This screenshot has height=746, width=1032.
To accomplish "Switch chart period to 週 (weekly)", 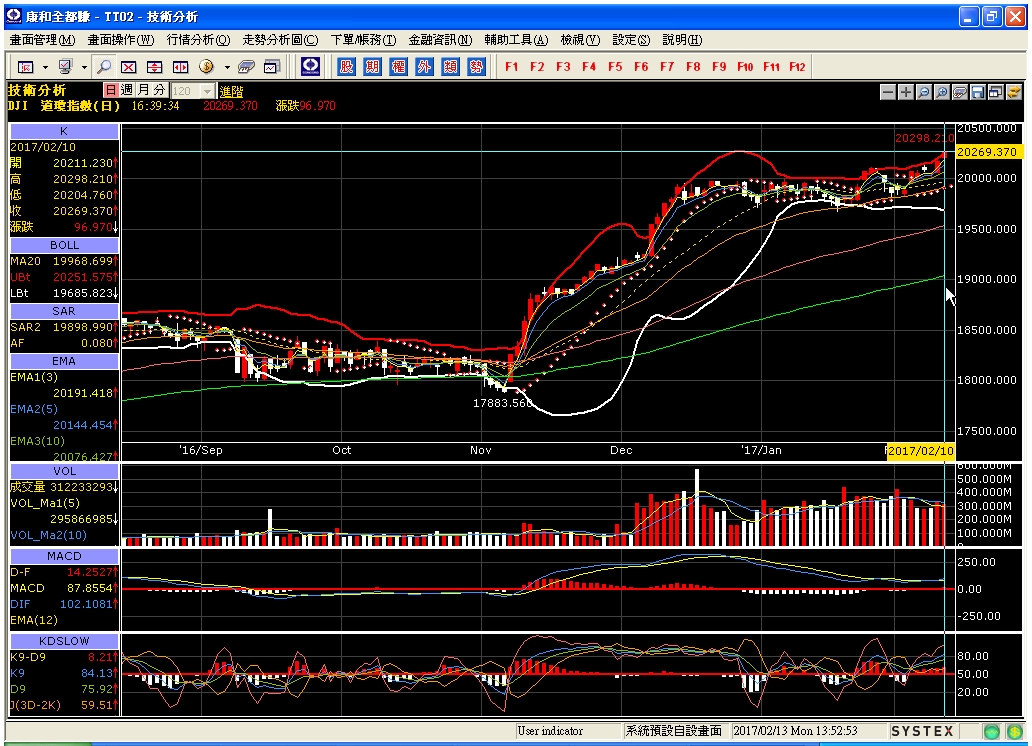I will [127, 90].
